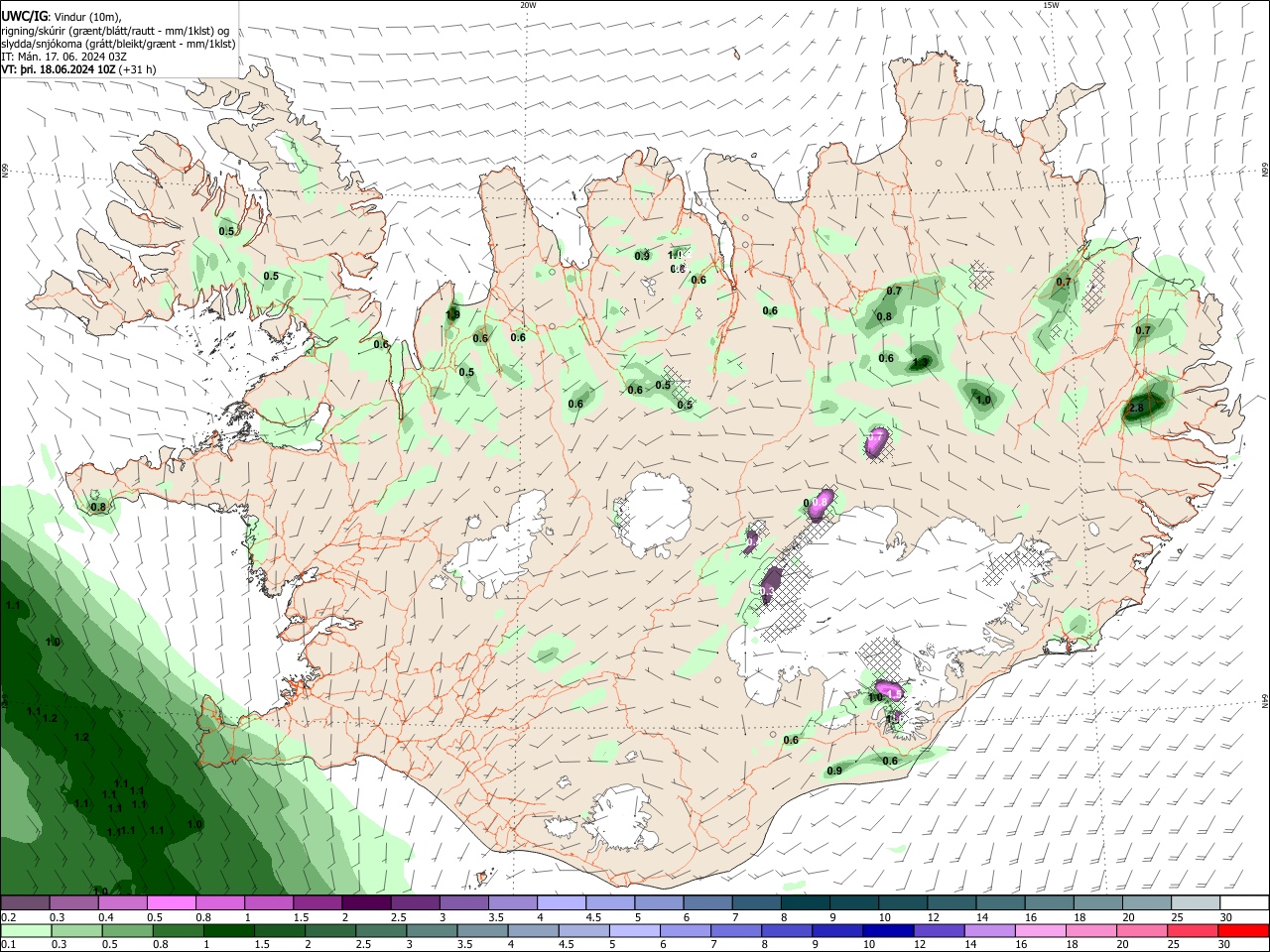Click lower legend swatch between 4 and 4.5

coord(534,931)
